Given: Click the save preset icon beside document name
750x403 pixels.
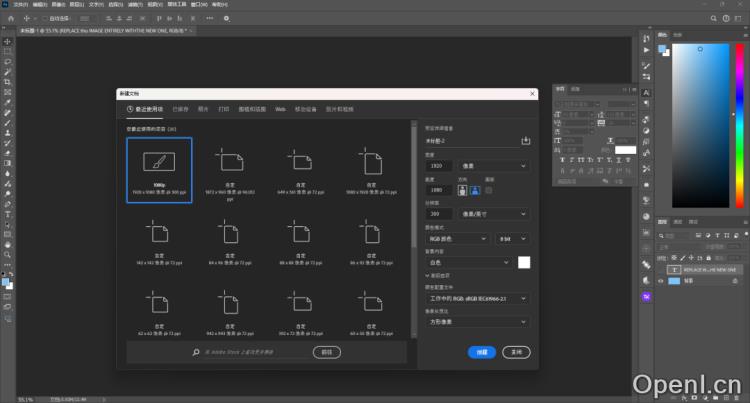Looking at the screenshot, I should [526, 141].
